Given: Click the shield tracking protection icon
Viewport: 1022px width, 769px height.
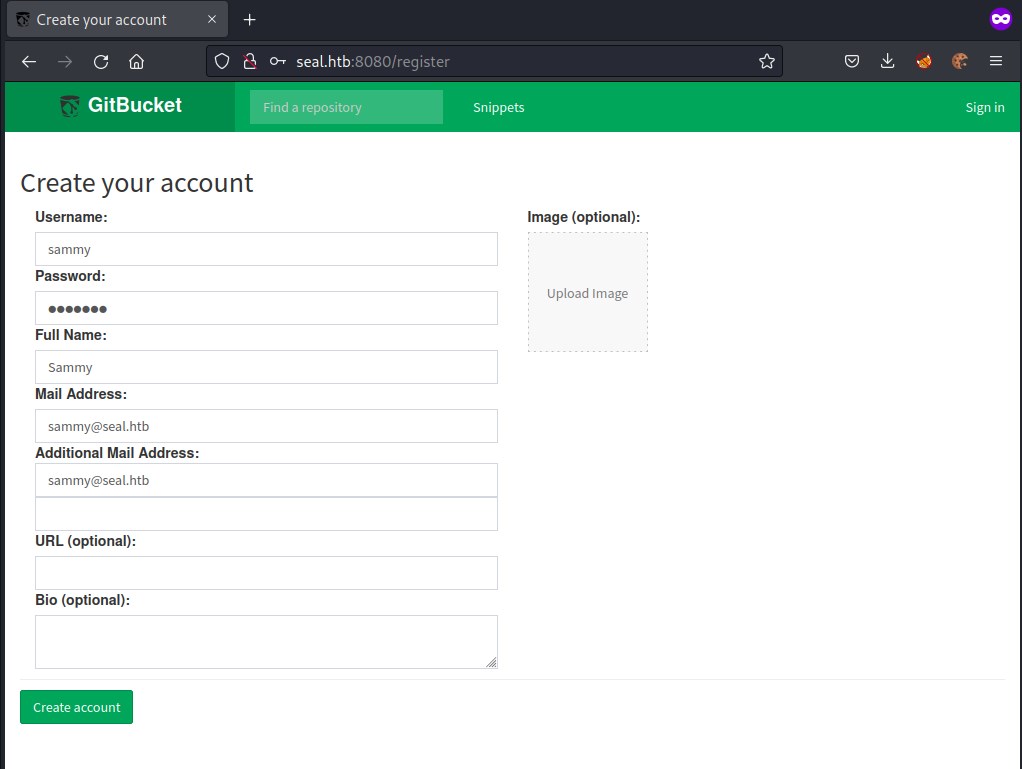Looking at the screenshot, I should [x=222, y=62].
